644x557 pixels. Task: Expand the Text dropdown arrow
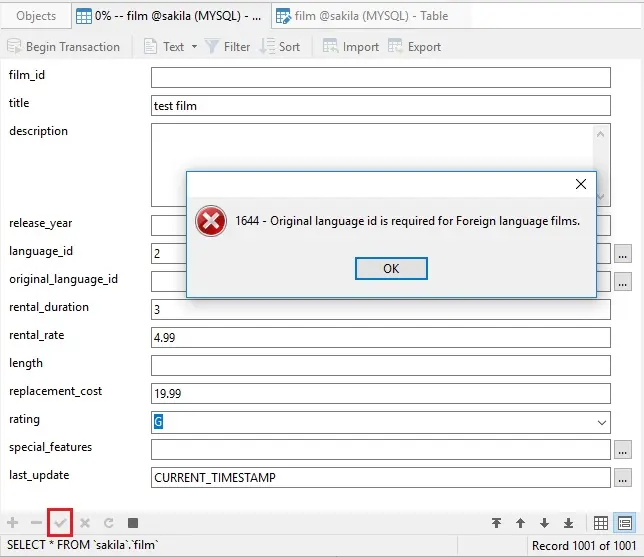194,47
